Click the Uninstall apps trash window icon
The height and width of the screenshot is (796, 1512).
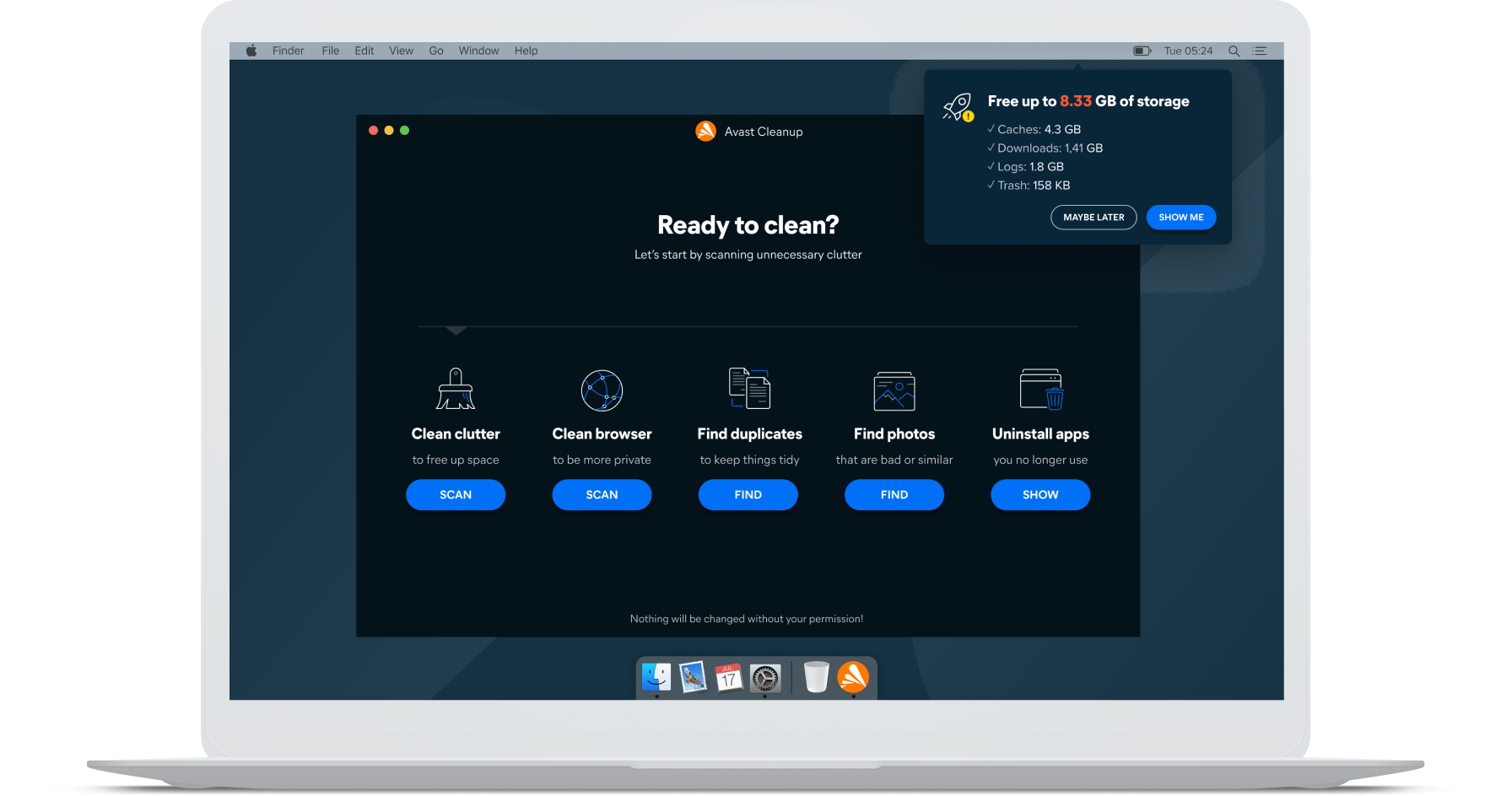click(1041, 389)
